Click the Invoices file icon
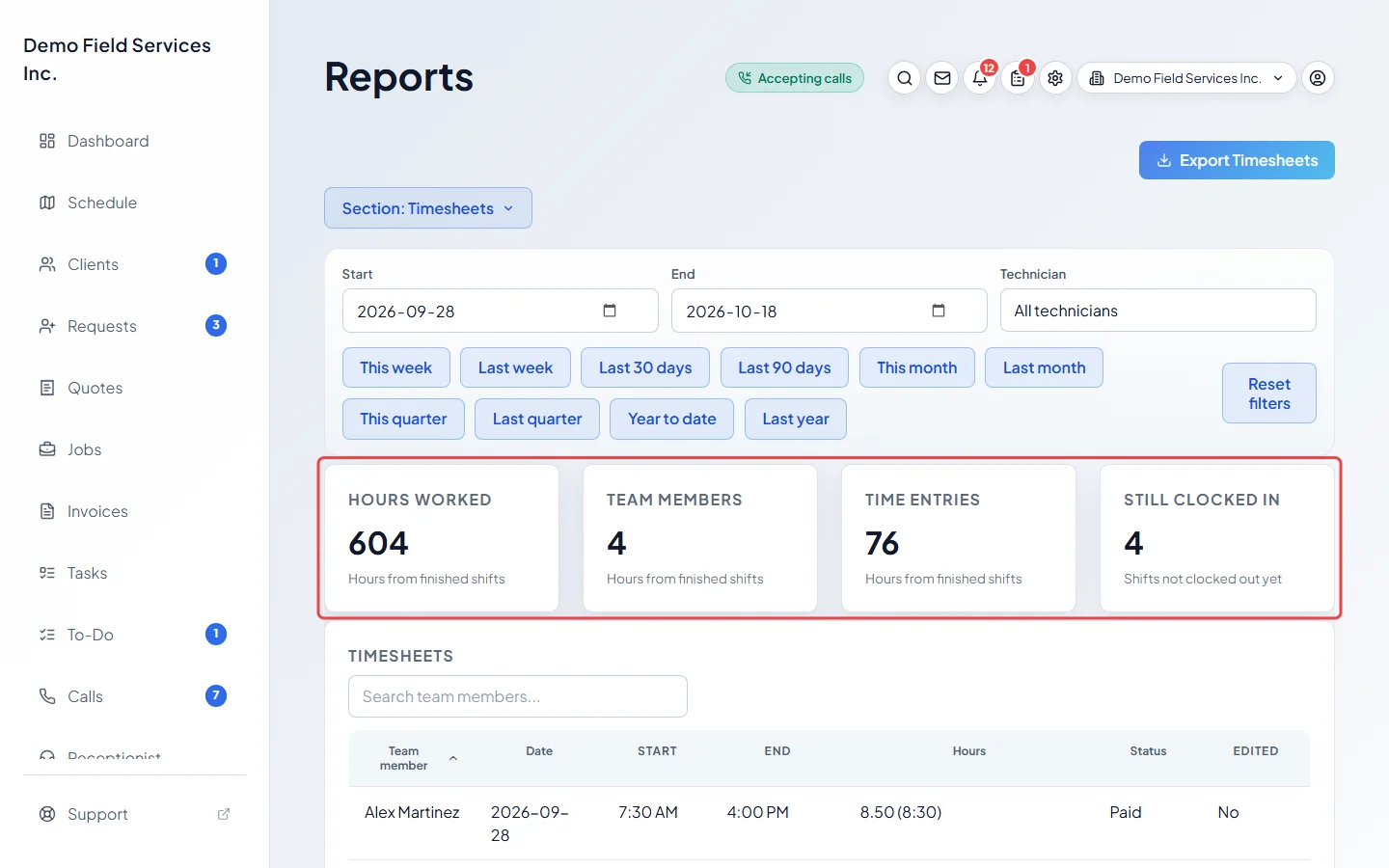This screenshot has height=868, width=1389. 47,511
